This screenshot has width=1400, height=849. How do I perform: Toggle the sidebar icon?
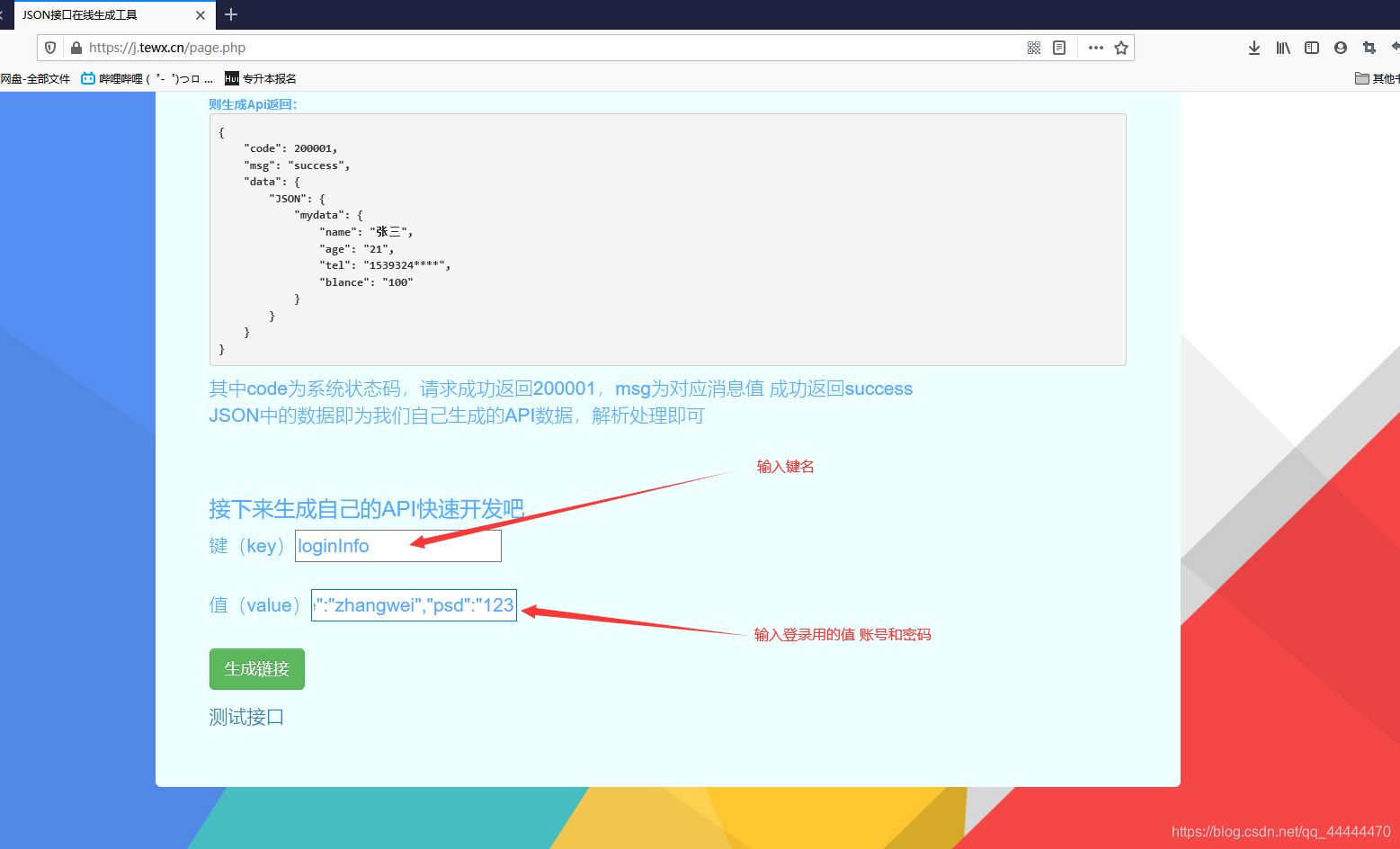1312,48
